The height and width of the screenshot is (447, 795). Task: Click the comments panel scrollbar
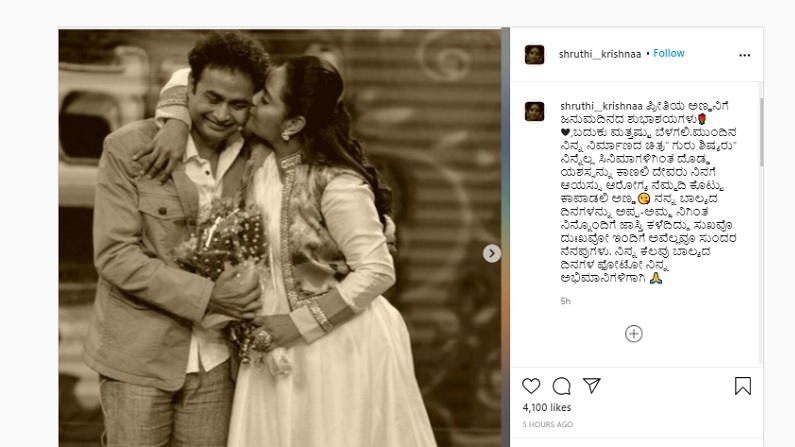[761, 132]
